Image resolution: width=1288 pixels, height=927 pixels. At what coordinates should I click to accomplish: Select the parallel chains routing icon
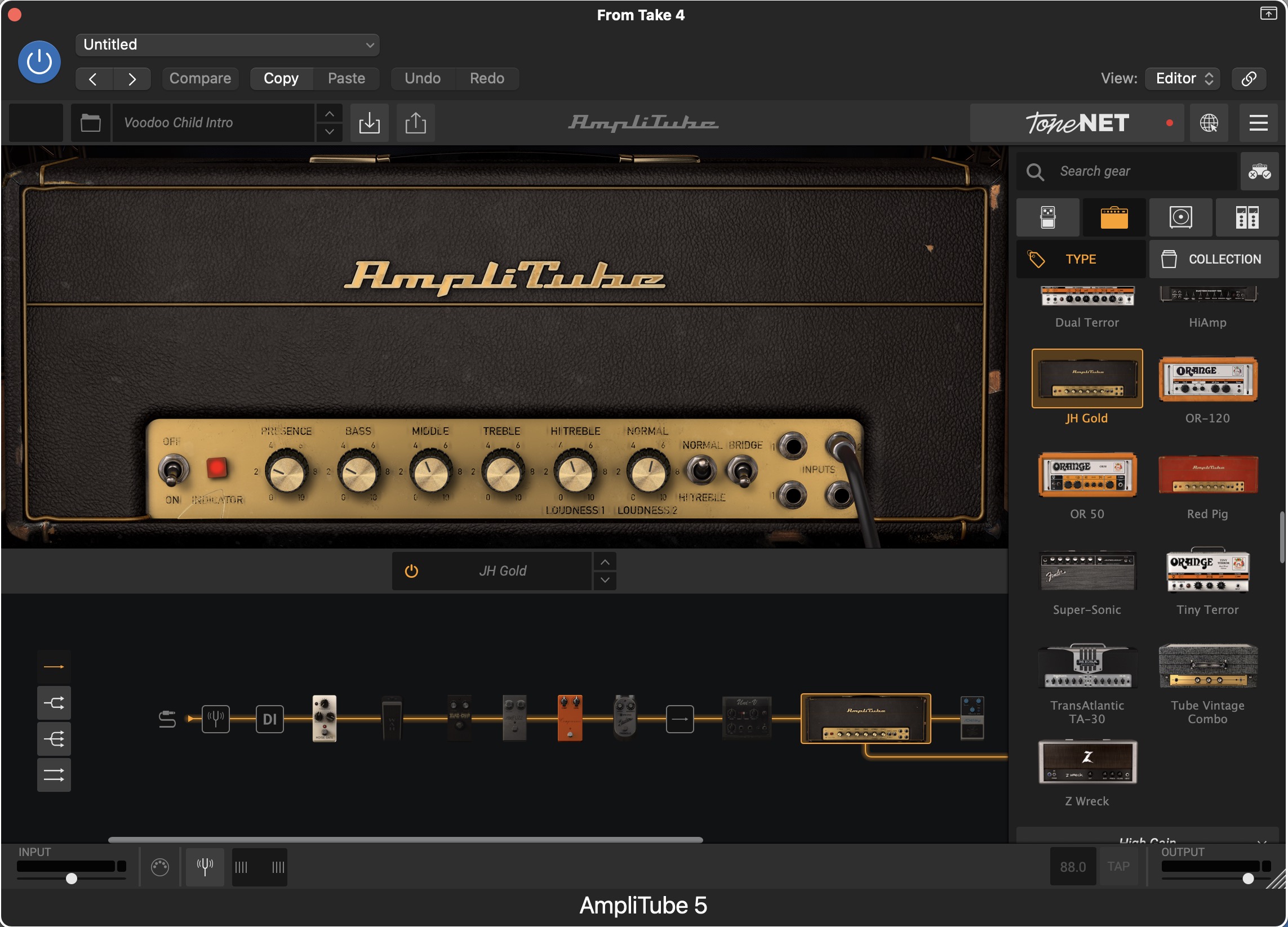pyautogui.click(x=54, y=775)
